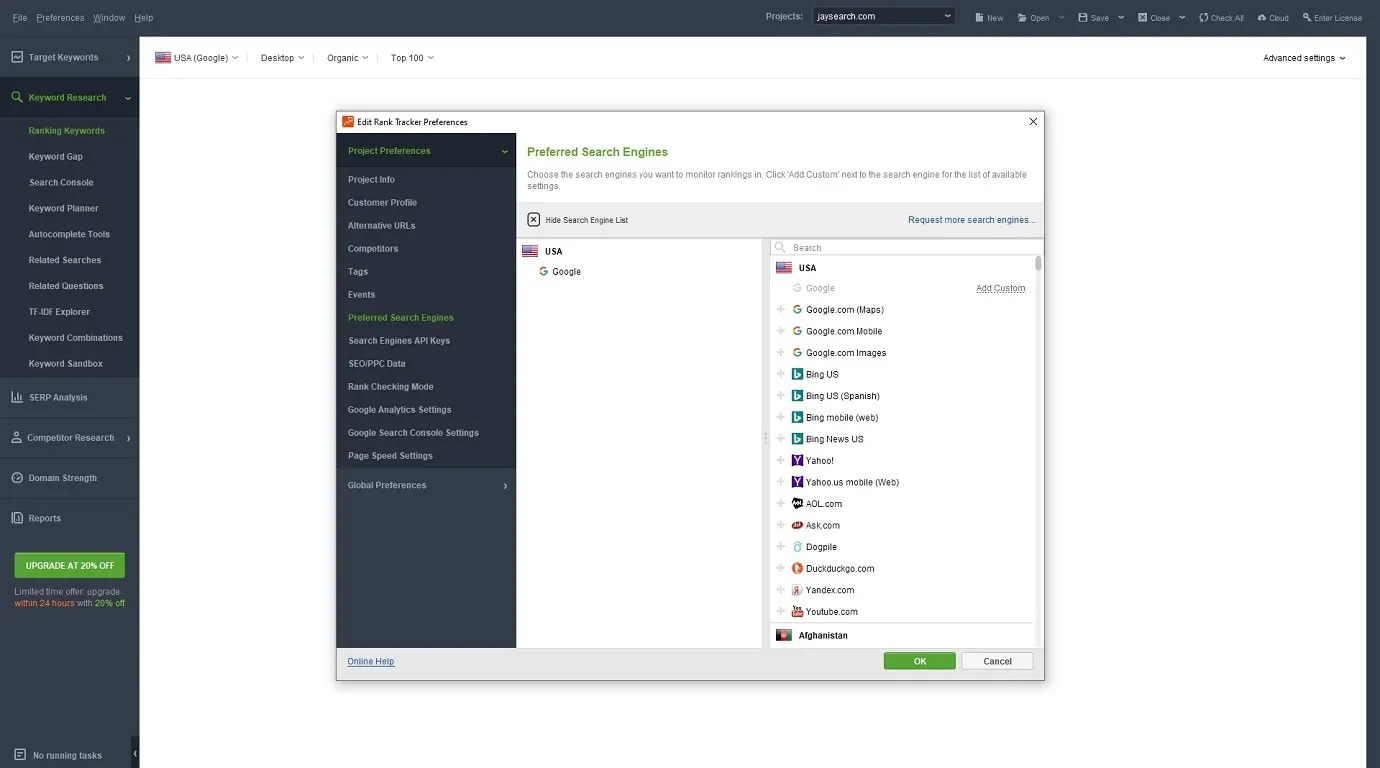Select Google Analytics Settings in preferences

[400, 410]
